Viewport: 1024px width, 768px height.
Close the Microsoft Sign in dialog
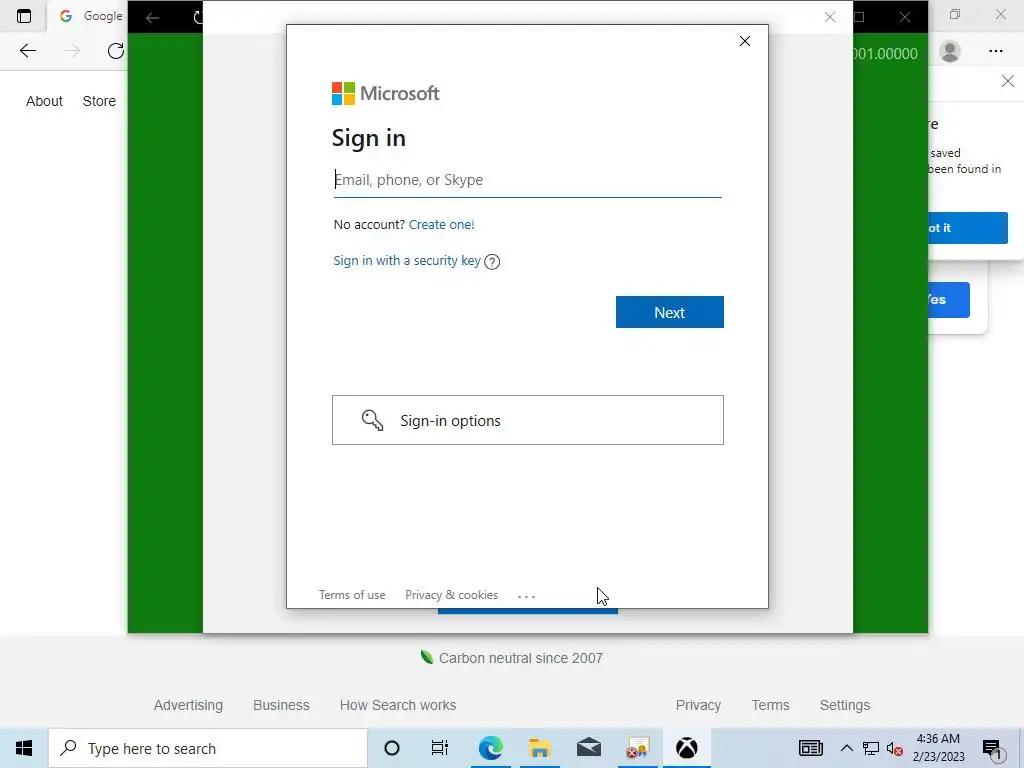(744, 41)
